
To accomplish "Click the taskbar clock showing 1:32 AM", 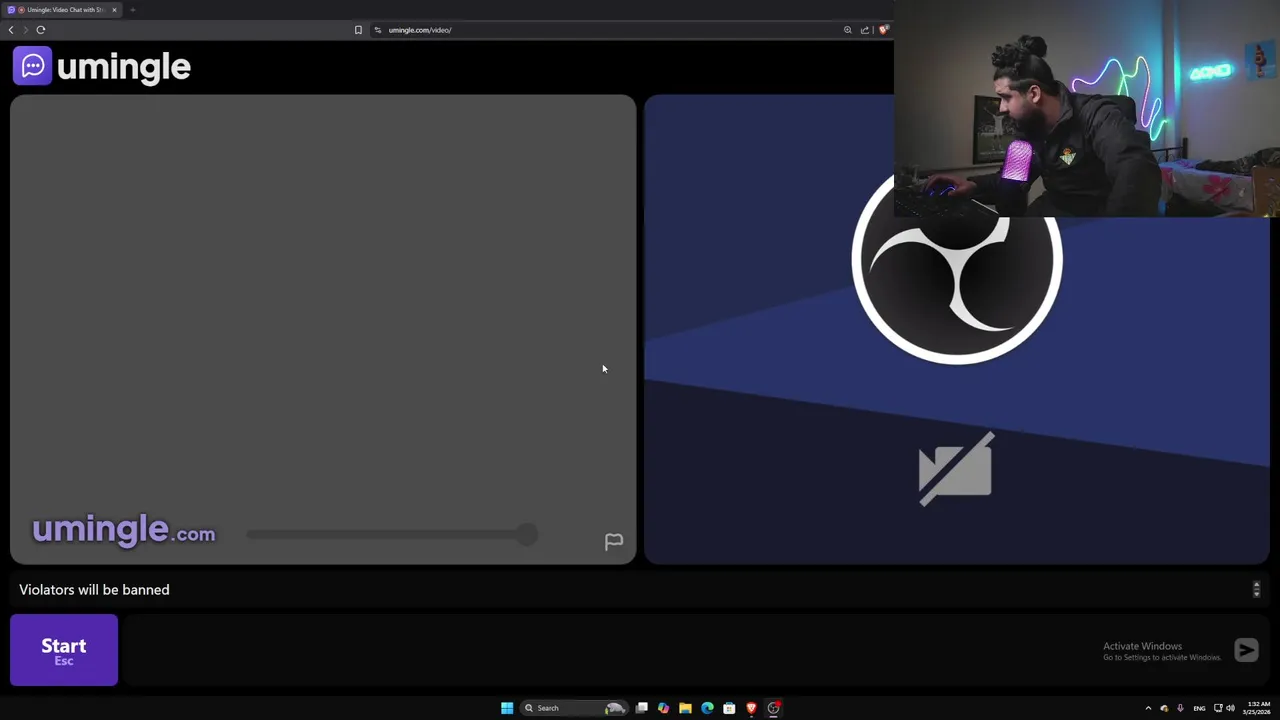I will point(1258,708).
